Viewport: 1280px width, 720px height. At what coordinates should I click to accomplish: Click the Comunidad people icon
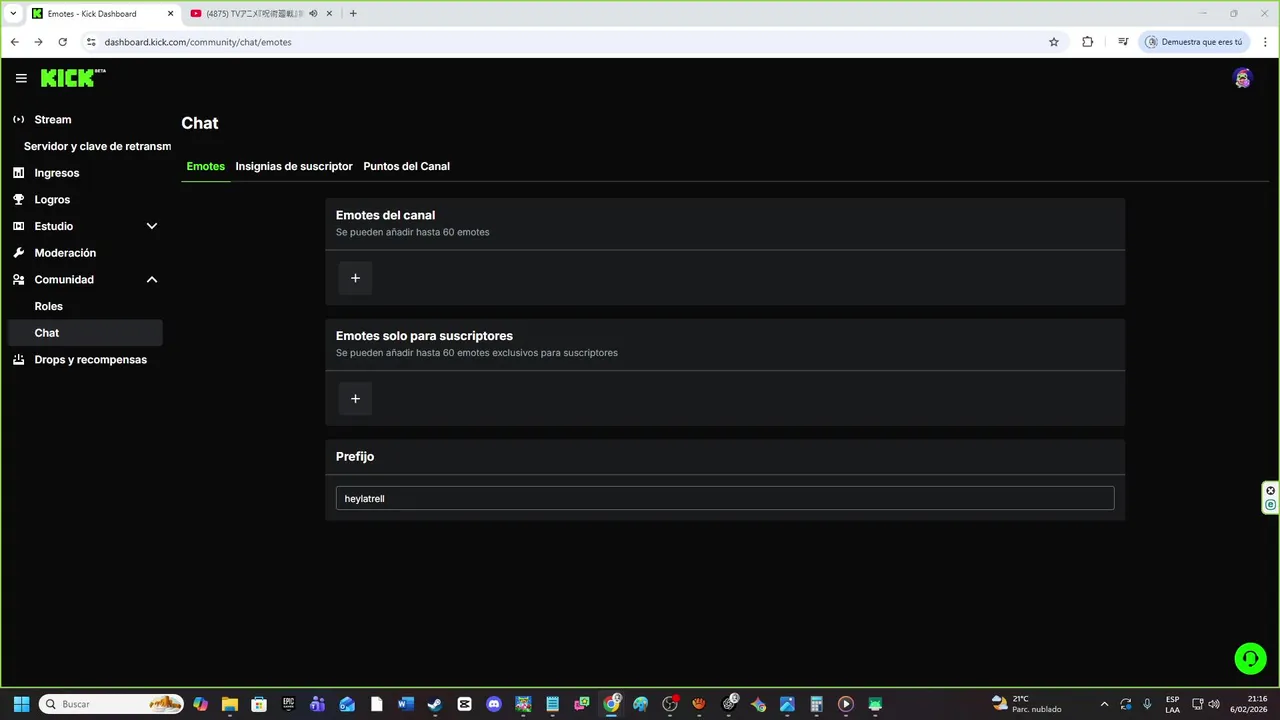18,280
